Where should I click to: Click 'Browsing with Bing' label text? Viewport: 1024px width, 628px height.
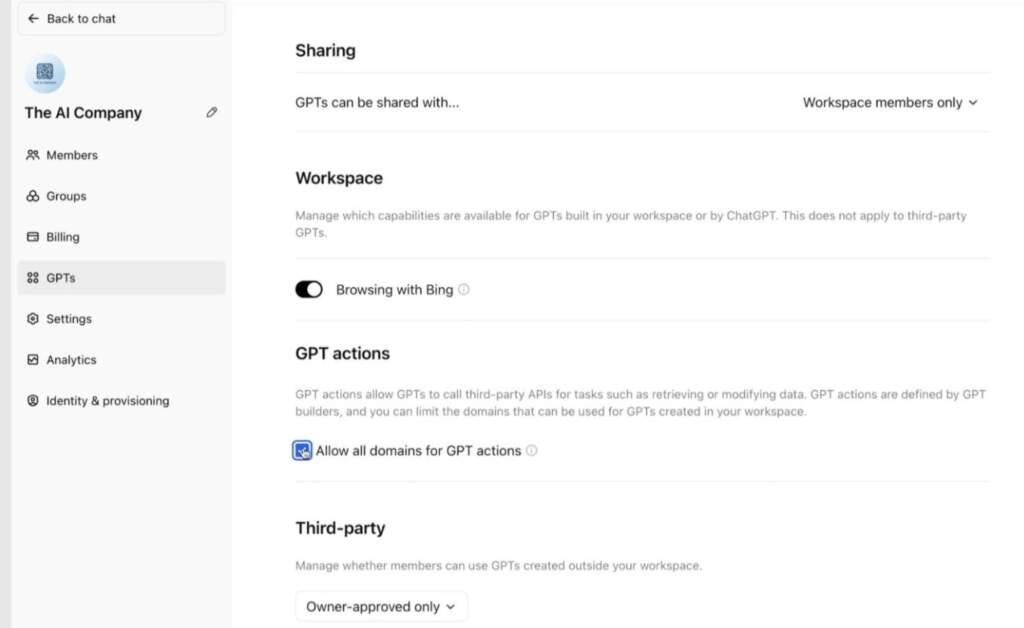(394, 290)
